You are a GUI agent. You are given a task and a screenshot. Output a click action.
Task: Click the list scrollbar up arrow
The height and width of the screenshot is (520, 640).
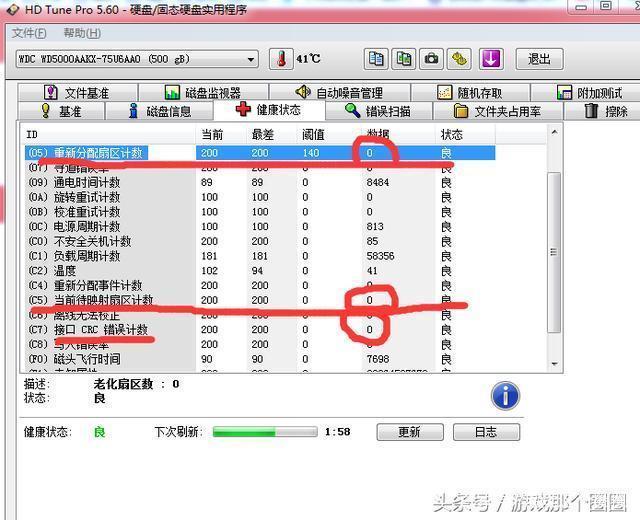pyautogui.click(x=554, y=132)
